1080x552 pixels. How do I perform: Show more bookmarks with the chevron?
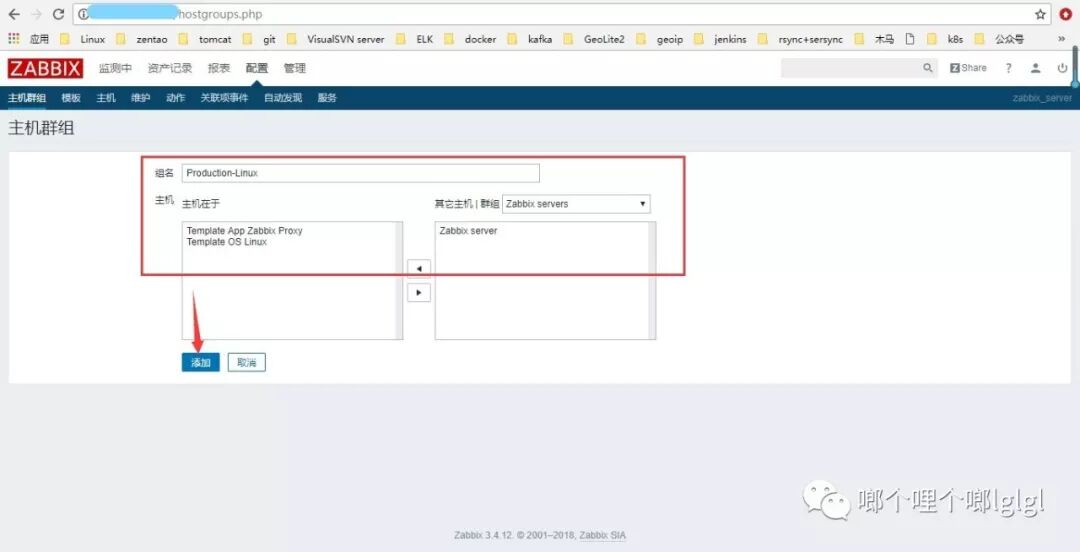(1061, 39)
